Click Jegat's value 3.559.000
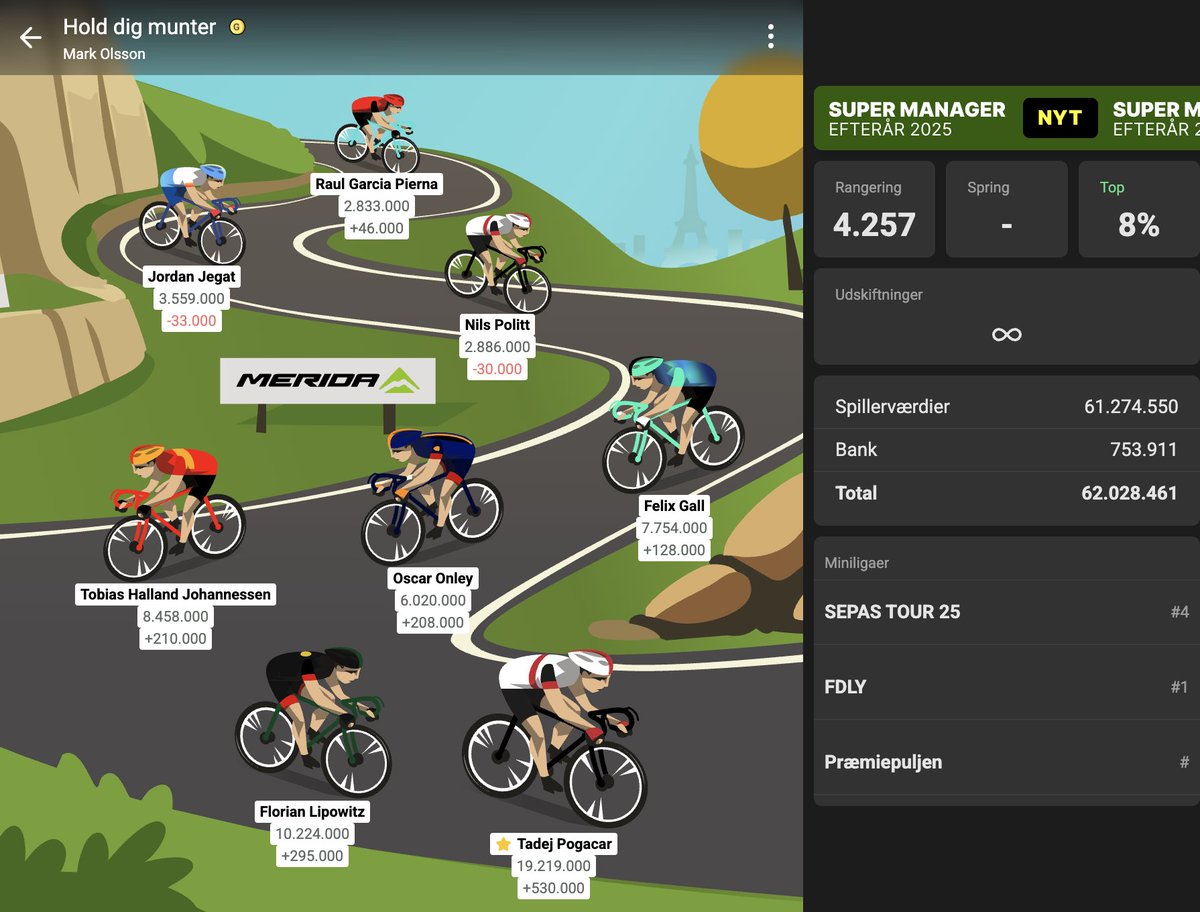Screen dimensions: 1200x912 192,298
